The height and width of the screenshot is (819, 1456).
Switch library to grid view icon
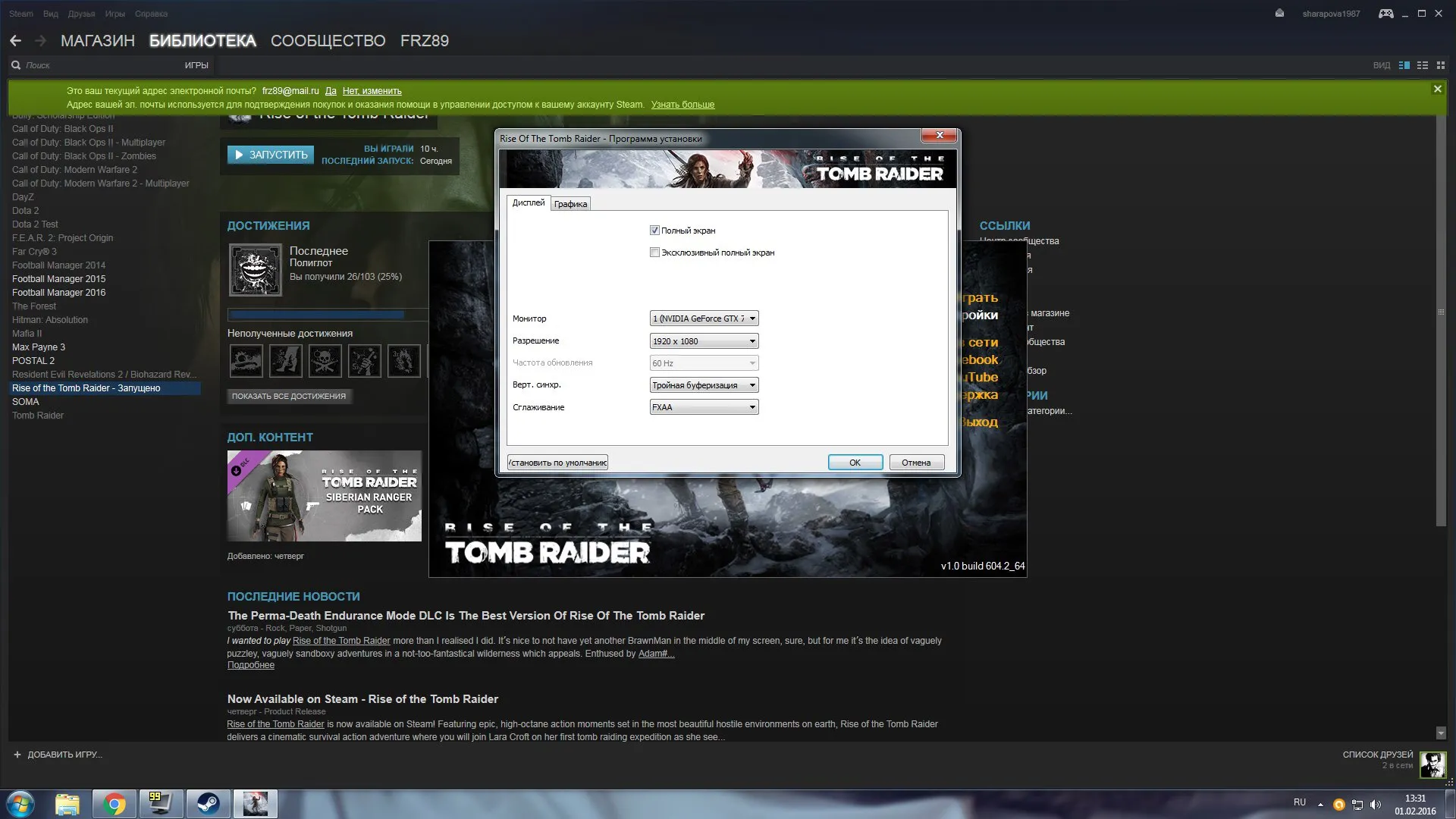[1441, 65]
